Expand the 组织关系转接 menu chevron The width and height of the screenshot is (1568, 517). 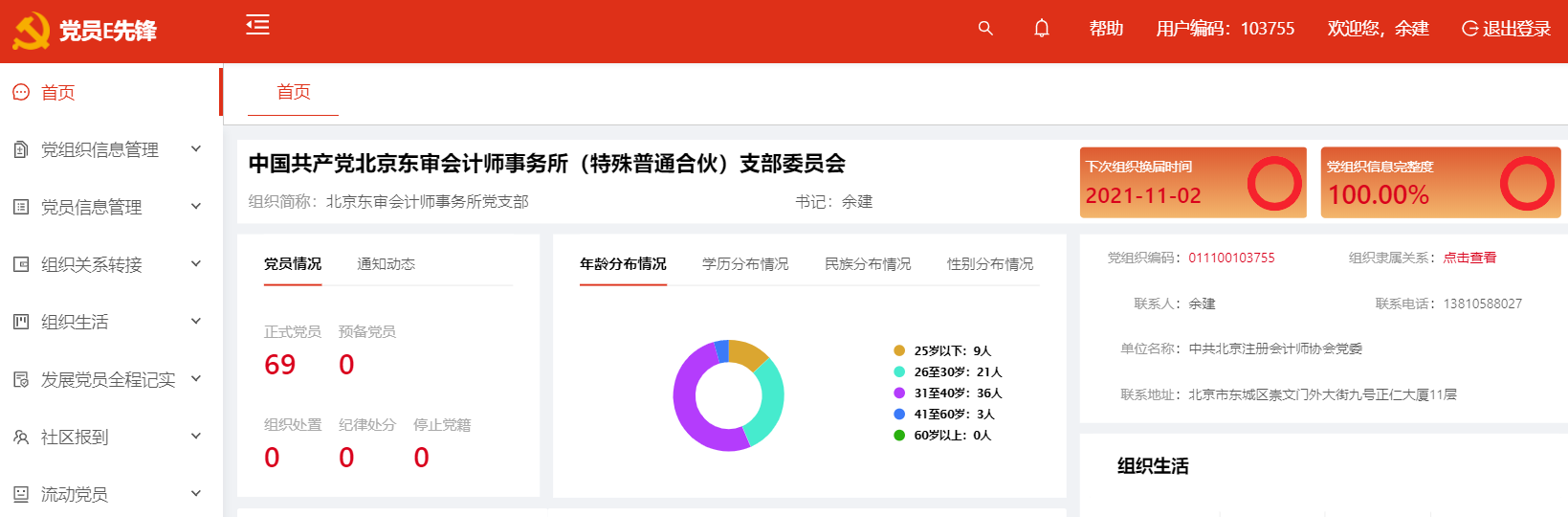(196, 263)
